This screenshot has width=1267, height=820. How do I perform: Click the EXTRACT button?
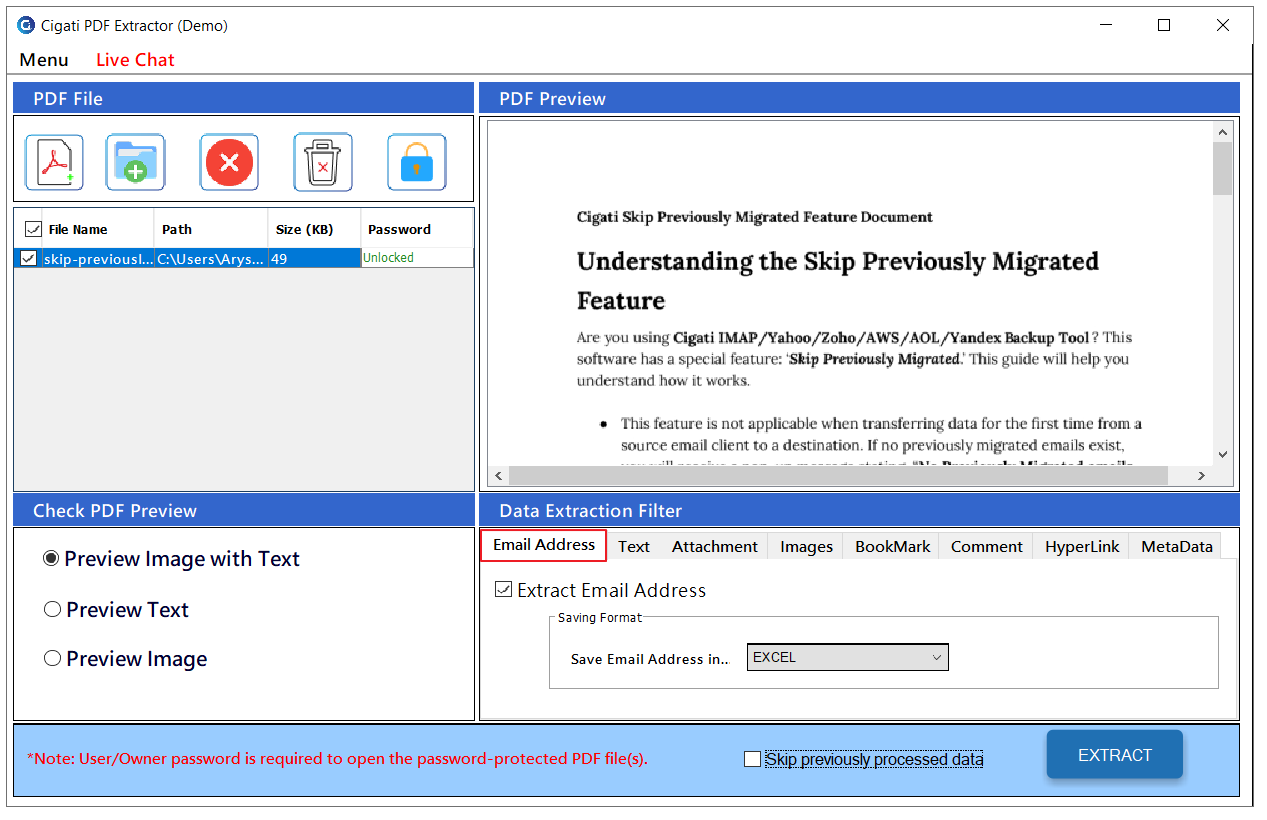pos(1115,755)
